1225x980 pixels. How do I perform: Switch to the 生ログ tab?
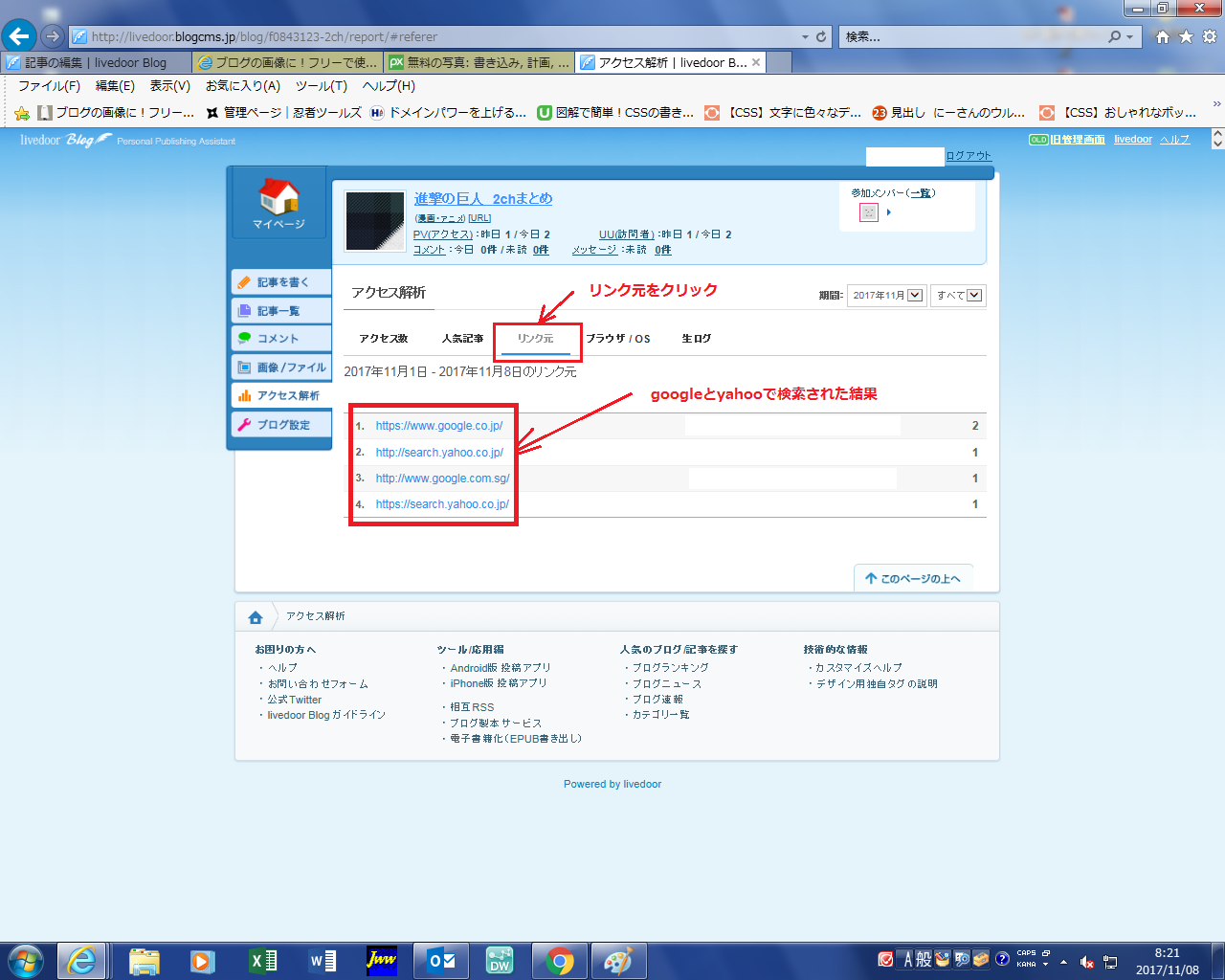click(x=697, y=339)
